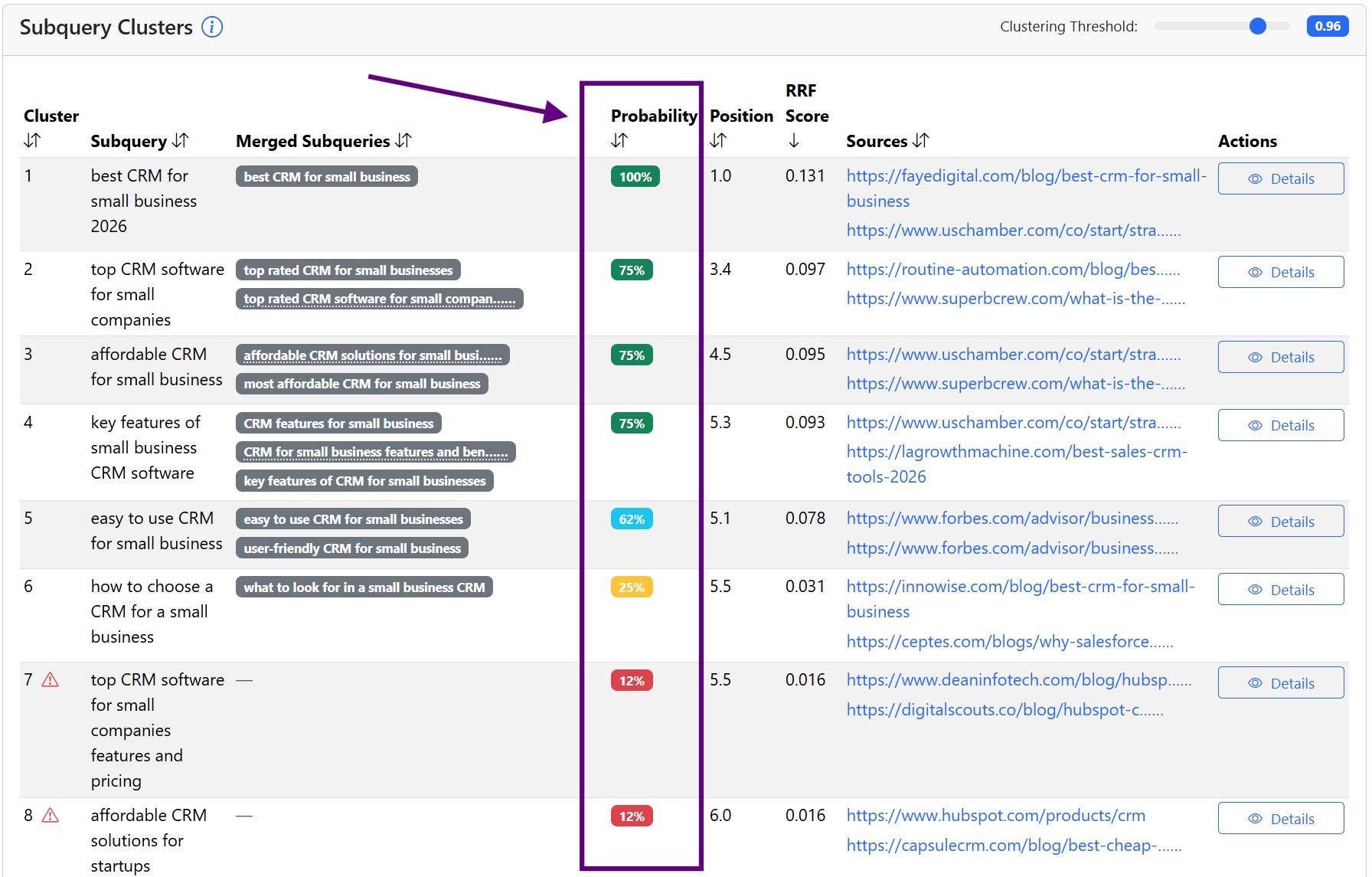Sort by Probability column arrows icon

coord(619,141)
